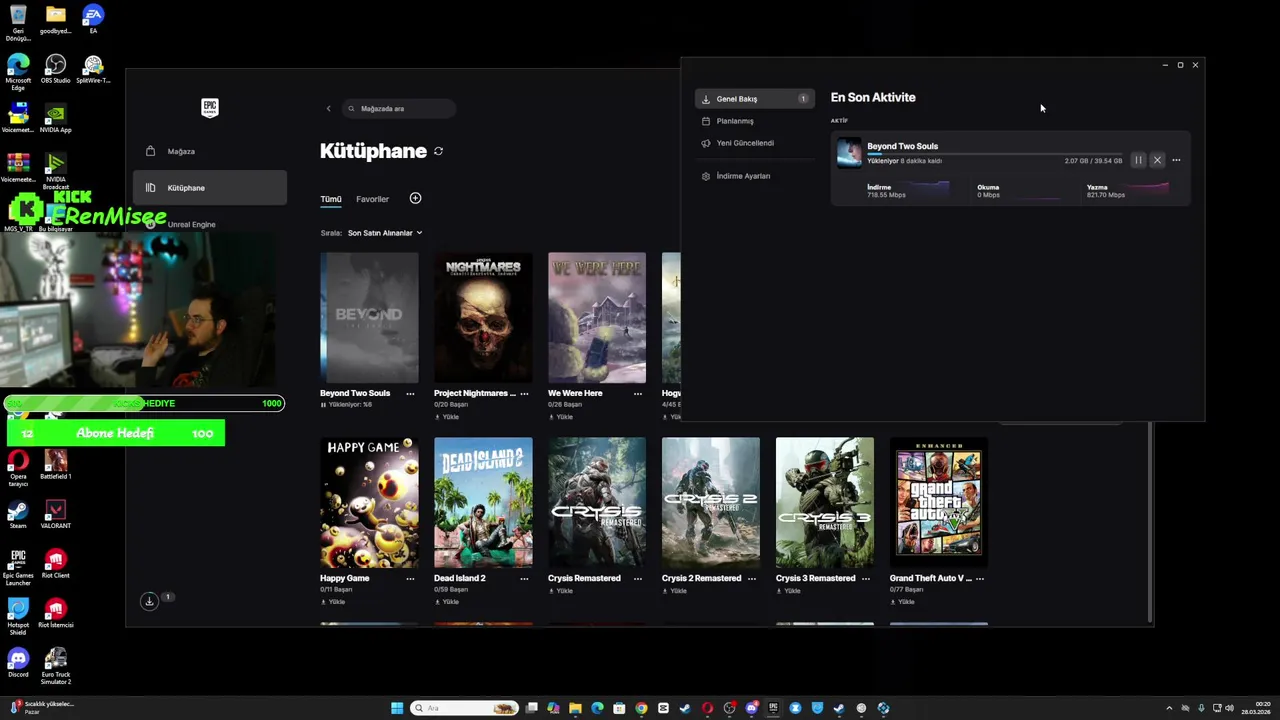
Task: Open Riot Client desktop shortcut
Action: pos(55,564)
